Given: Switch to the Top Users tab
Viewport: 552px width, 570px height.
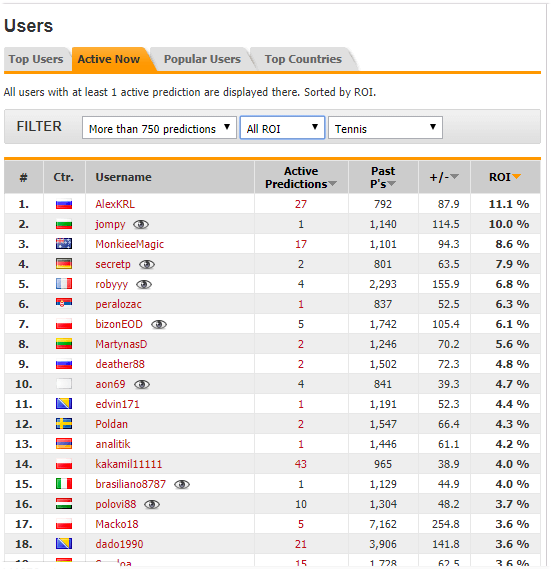Looking at the screenshot, I should [x=36, y=59].
